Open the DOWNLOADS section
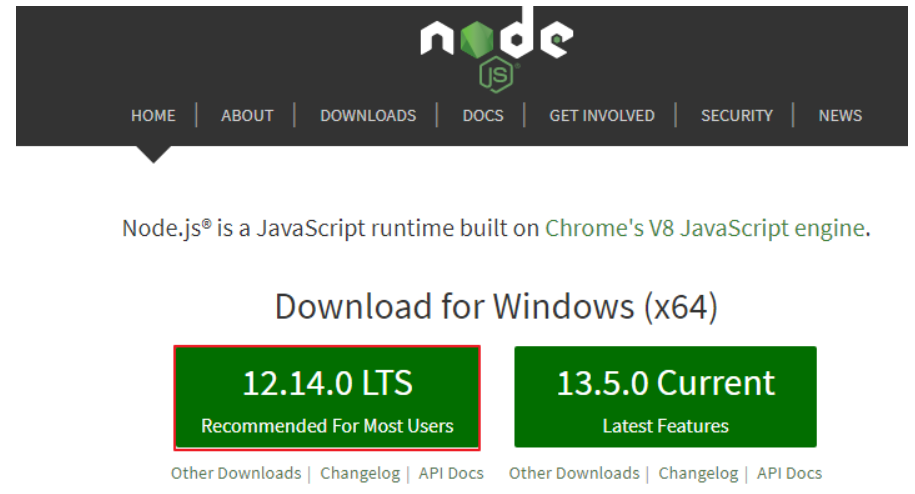The width and height of the screenshot is (915, 494). pos(368,115)
